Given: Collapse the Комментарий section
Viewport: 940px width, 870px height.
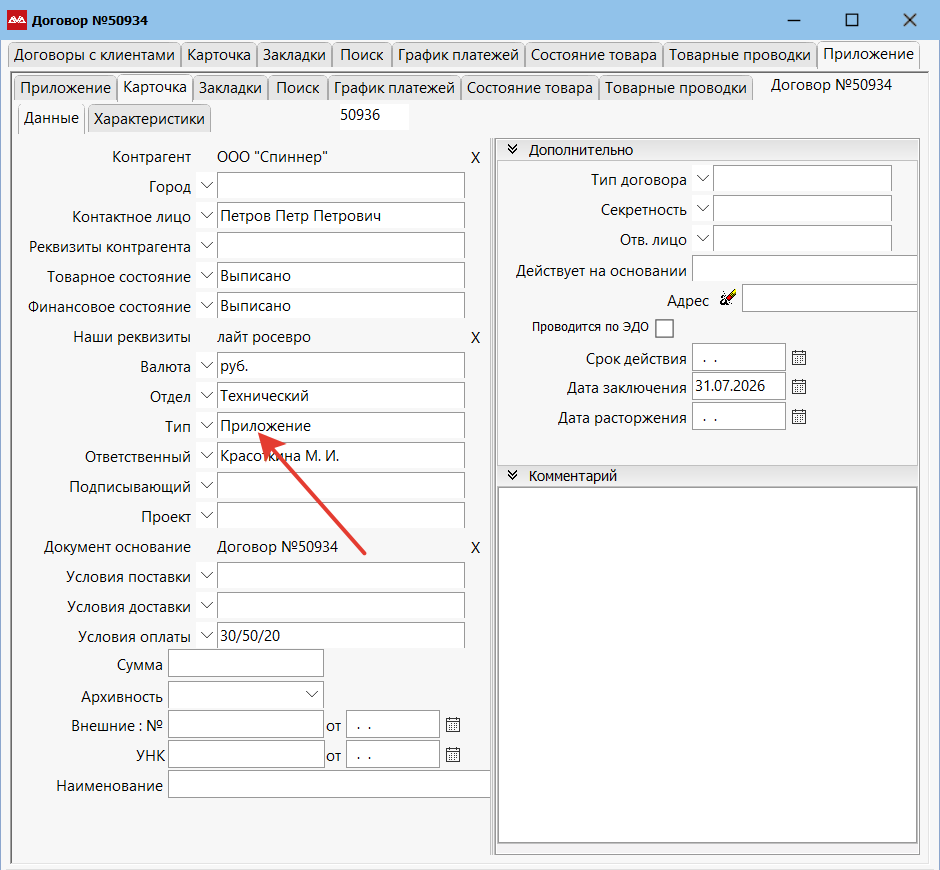Looking at the screenshot, I should point(513,475).
